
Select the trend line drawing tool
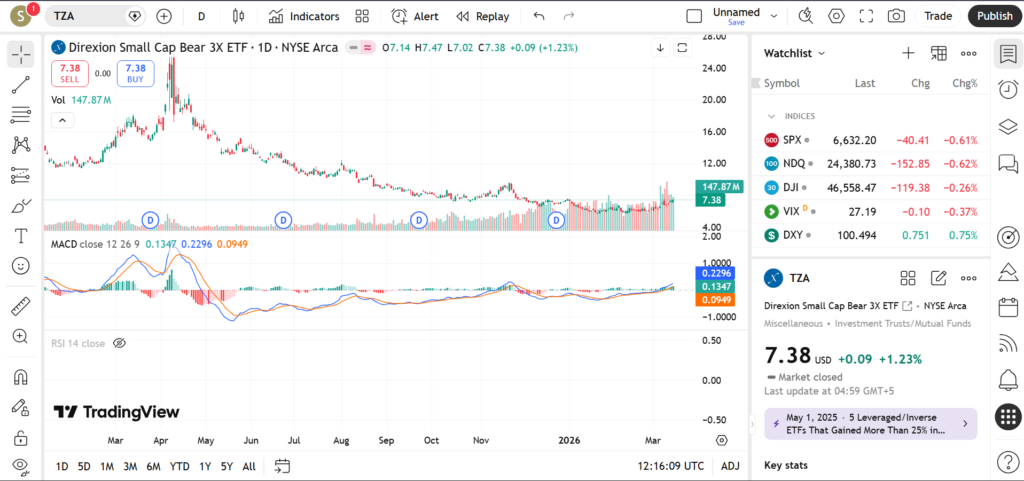20,85
